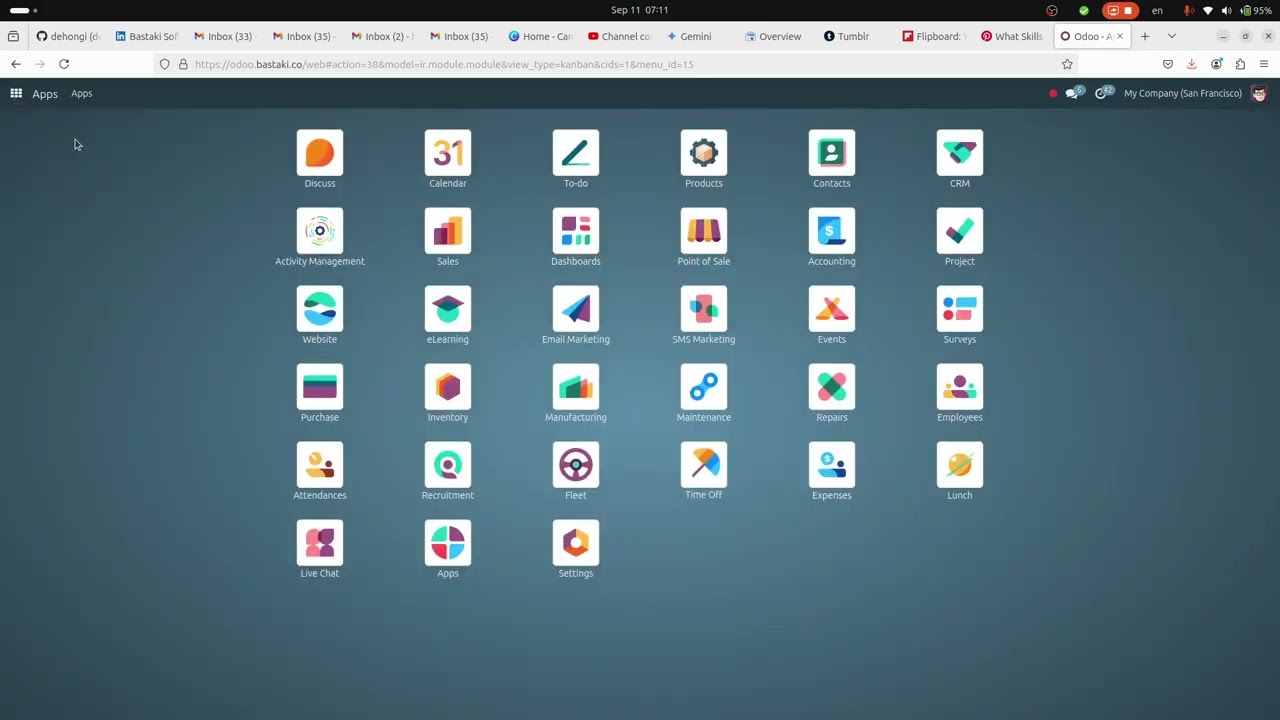Switch to the Inbox (33) Gmail tab
The image size is (1280, 720).
click(x=223, y=36)
